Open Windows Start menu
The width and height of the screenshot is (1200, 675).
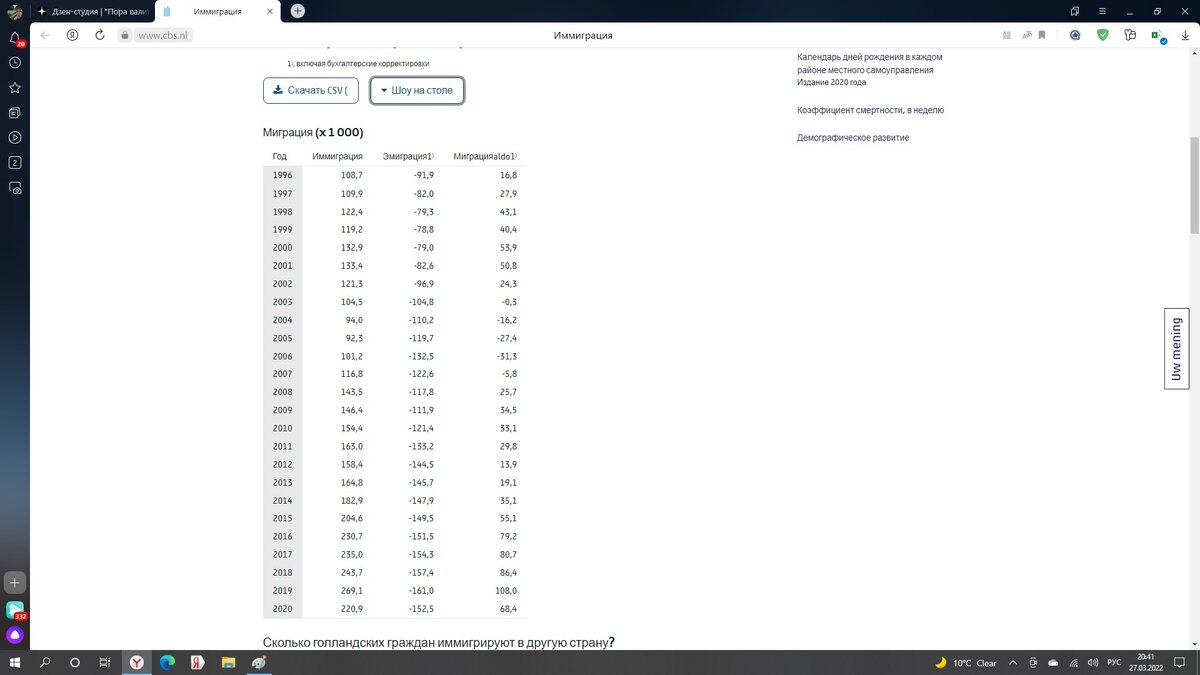click(x=15, y=662)
